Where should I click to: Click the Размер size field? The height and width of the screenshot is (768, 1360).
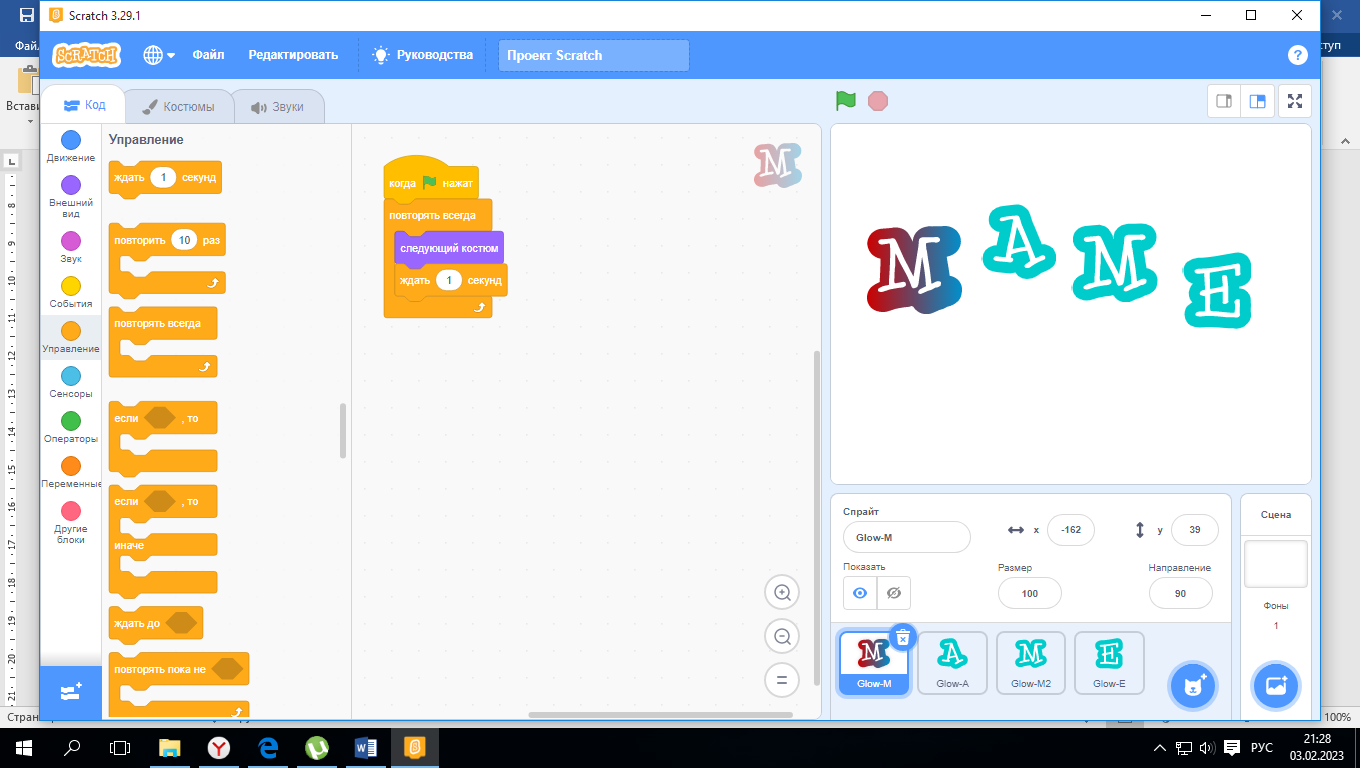(1030, 593)
